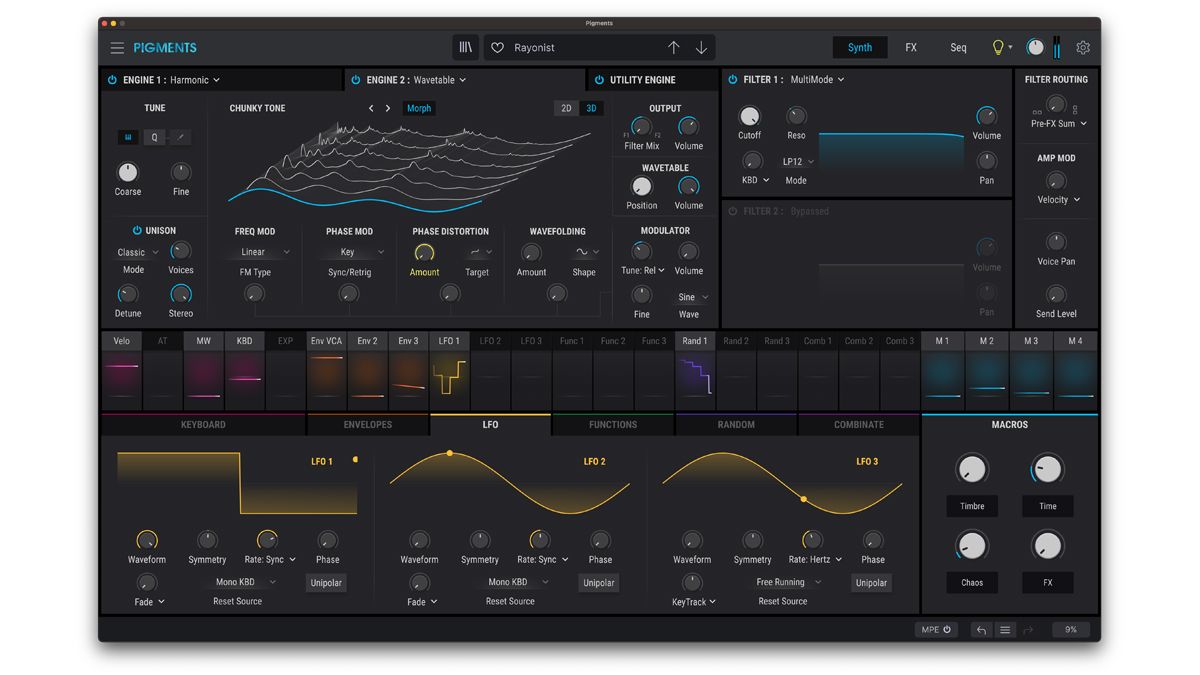Image resolution: width=1200 pixels, height=675 pixels.
Task: Toggle Engine 2 power button
Action: 355,80
